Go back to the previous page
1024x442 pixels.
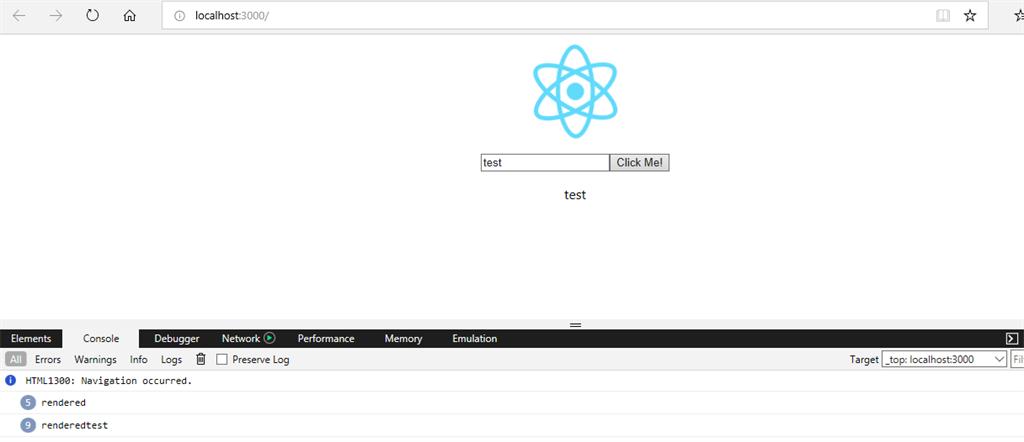[19, 16]
